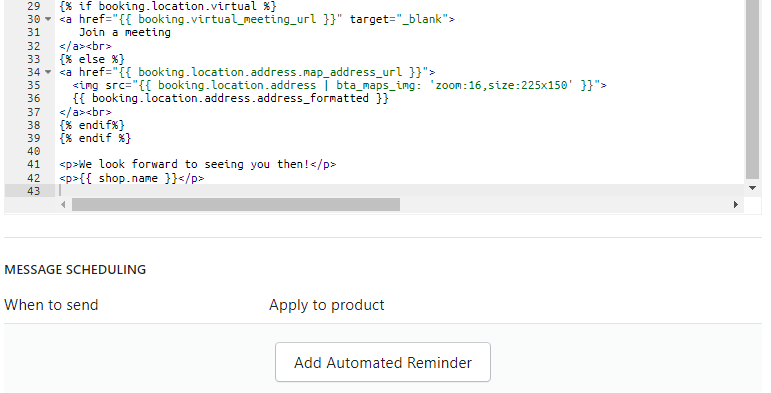This screenshot has width=771, height=393.
Task: Place cursor in the booking.location.virtual if statement
Action: [x=168, y=6]
